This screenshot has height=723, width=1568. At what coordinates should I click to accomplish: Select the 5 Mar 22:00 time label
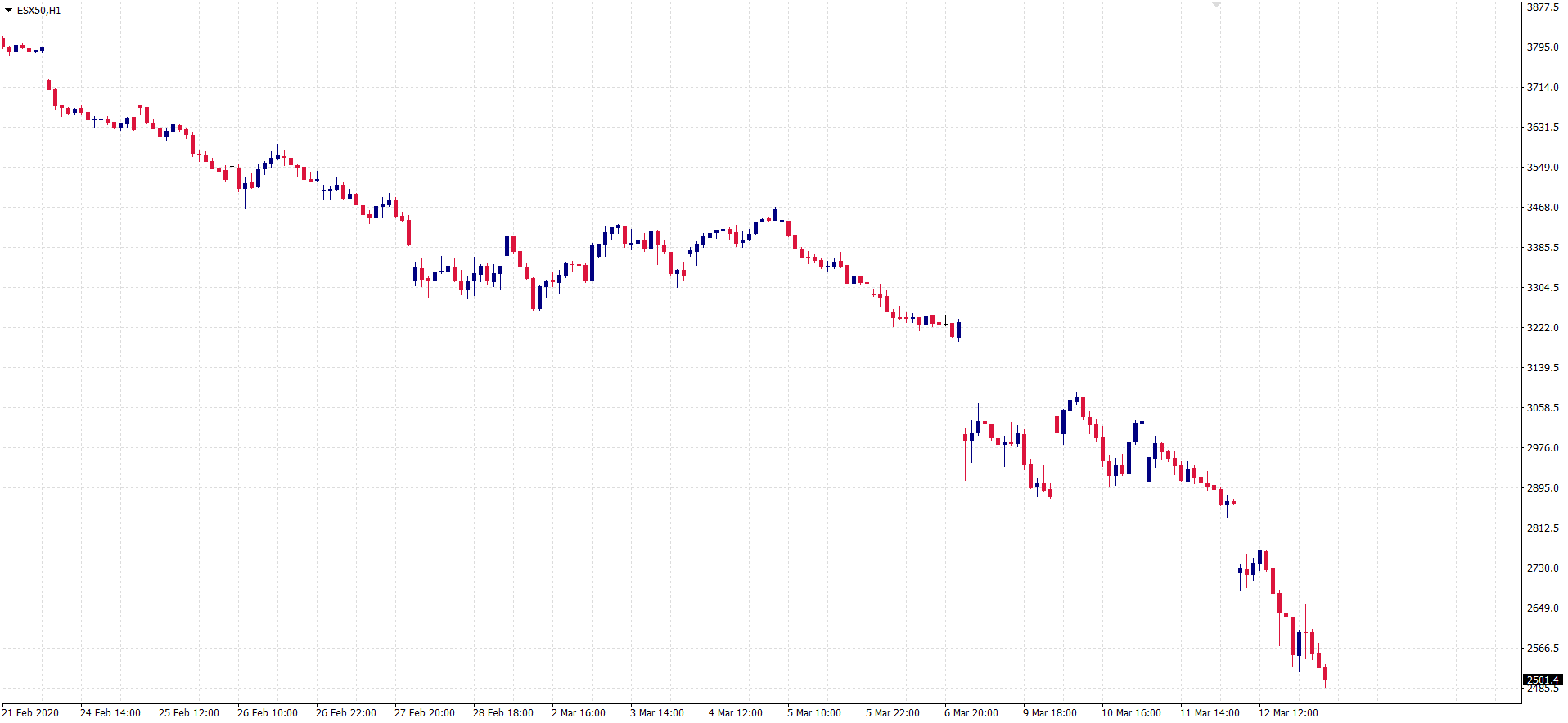(893, 713)
